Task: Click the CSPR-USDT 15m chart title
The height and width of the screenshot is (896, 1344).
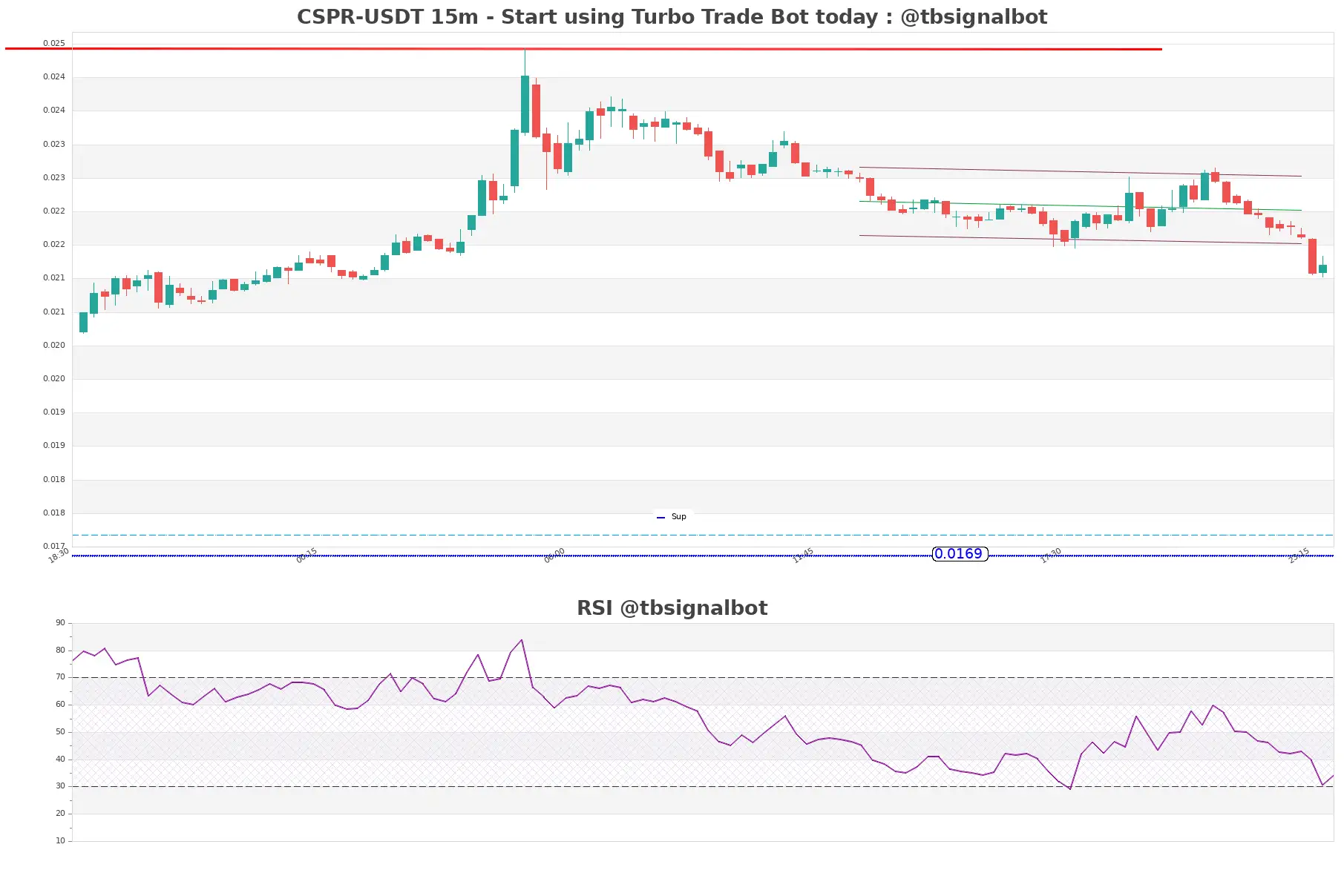Action: coord(672,16)
